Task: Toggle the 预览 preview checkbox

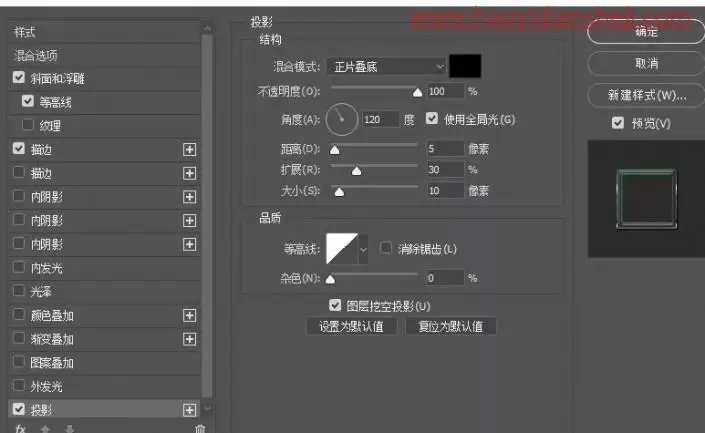Action: 618,123
